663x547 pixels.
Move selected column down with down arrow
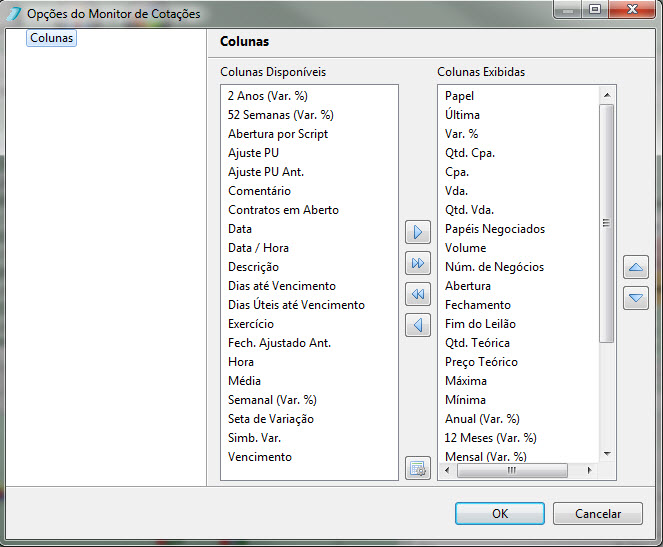coord(636,298)
